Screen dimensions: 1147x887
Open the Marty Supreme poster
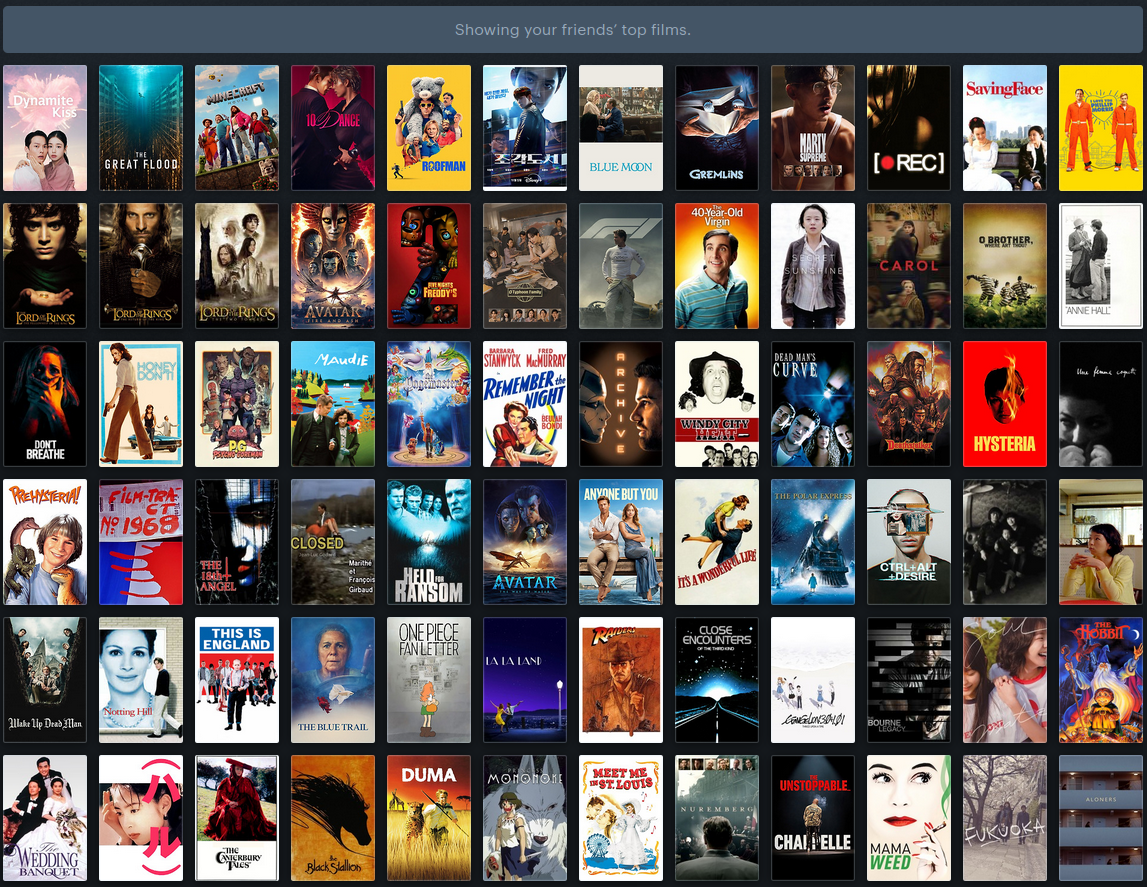point(813,128)
